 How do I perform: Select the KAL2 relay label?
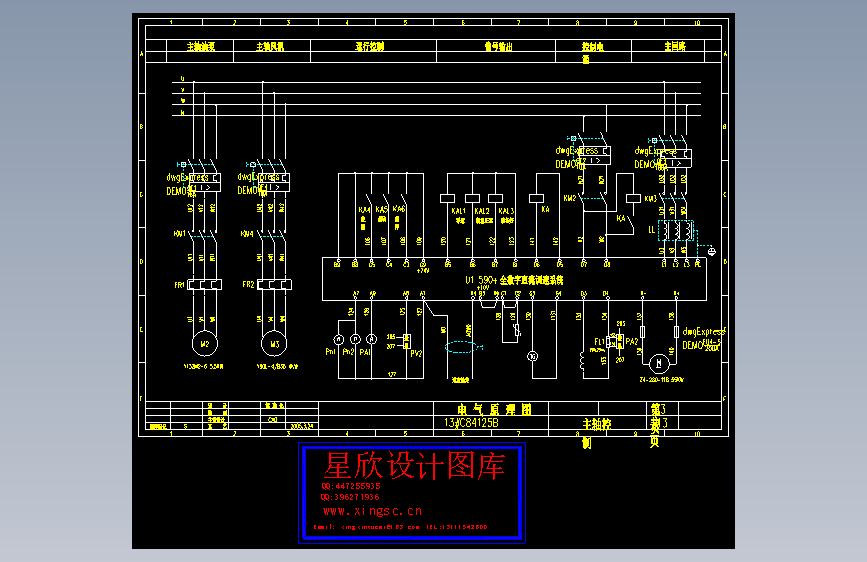(482, 211)
